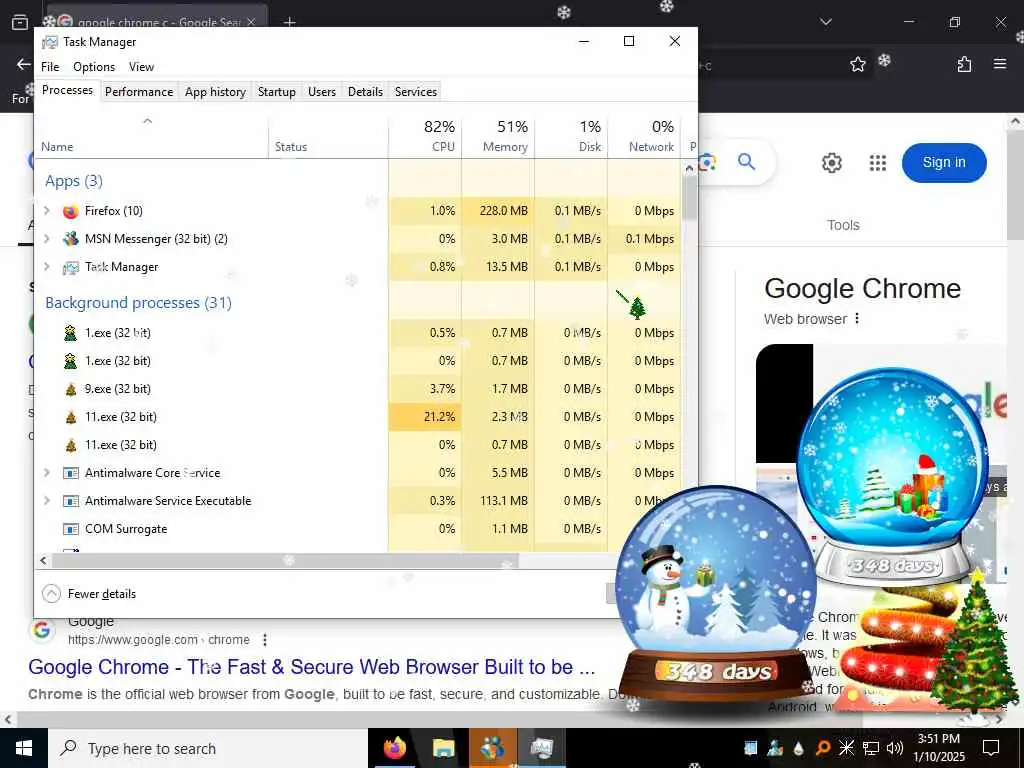Switch to the Startup tab

277,92
